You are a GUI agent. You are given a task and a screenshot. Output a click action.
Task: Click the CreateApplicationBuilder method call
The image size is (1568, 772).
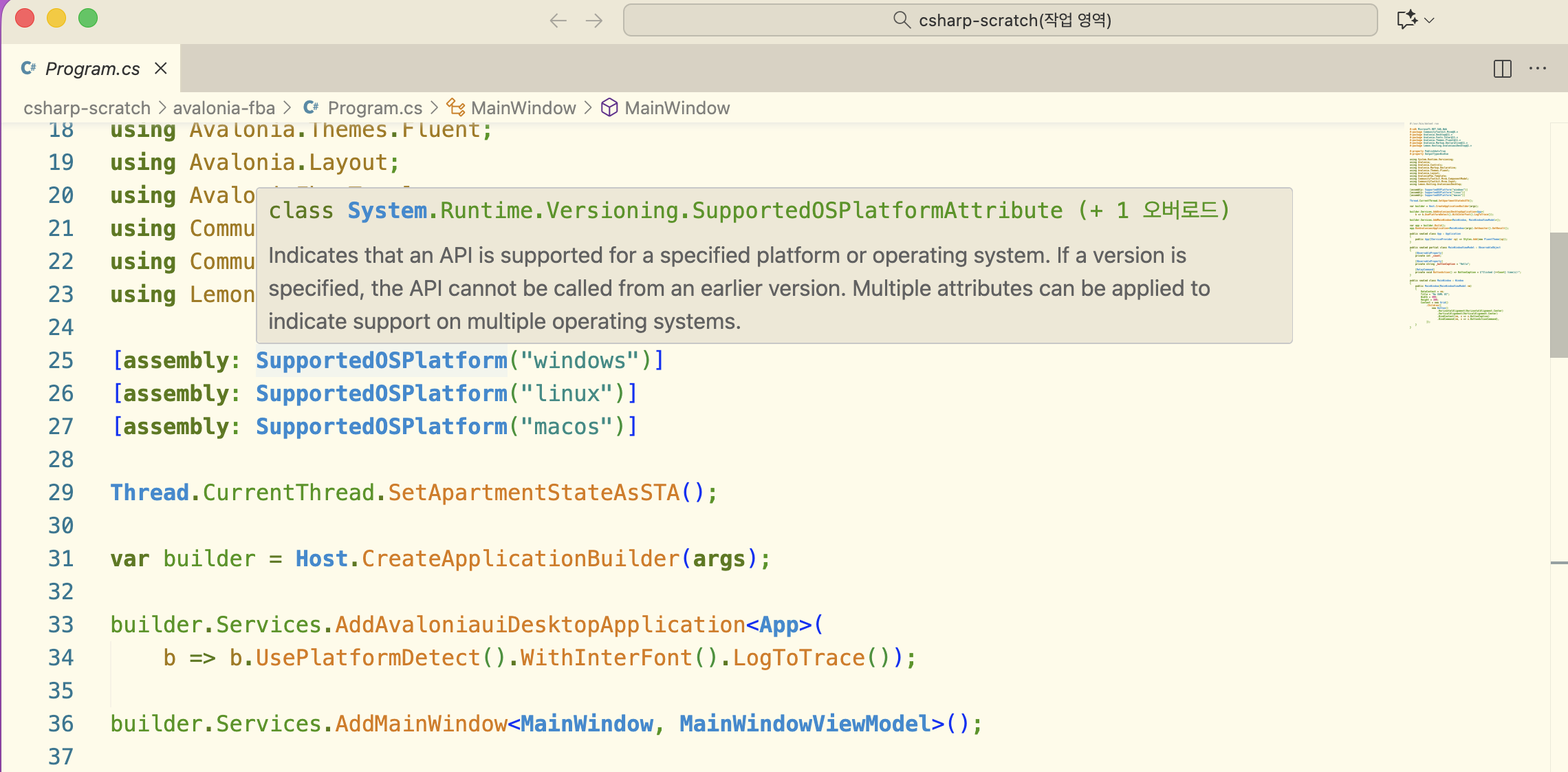click(521, 559)
